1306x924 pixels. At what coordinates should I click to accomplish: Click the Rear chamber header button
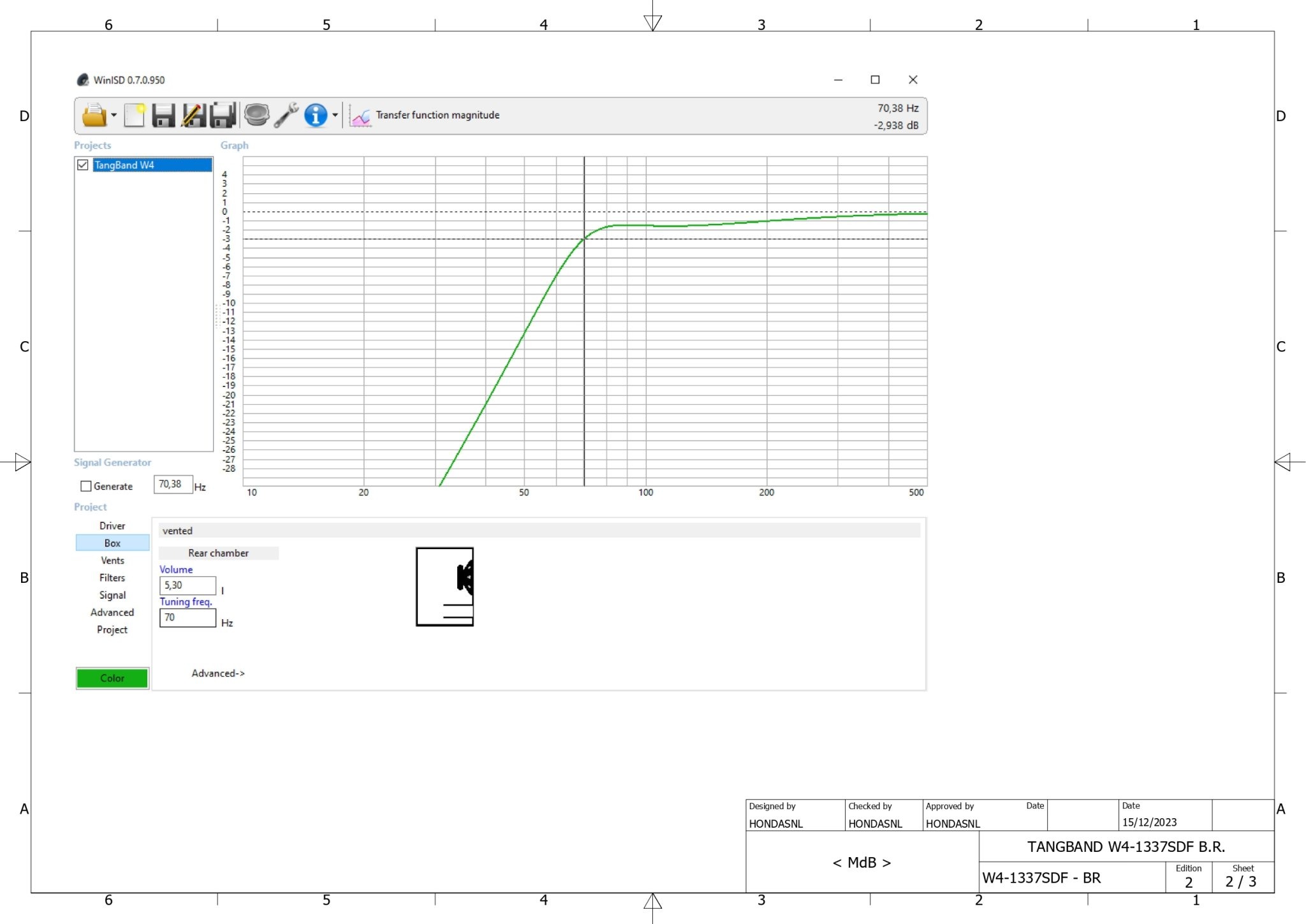pos(219,553)
